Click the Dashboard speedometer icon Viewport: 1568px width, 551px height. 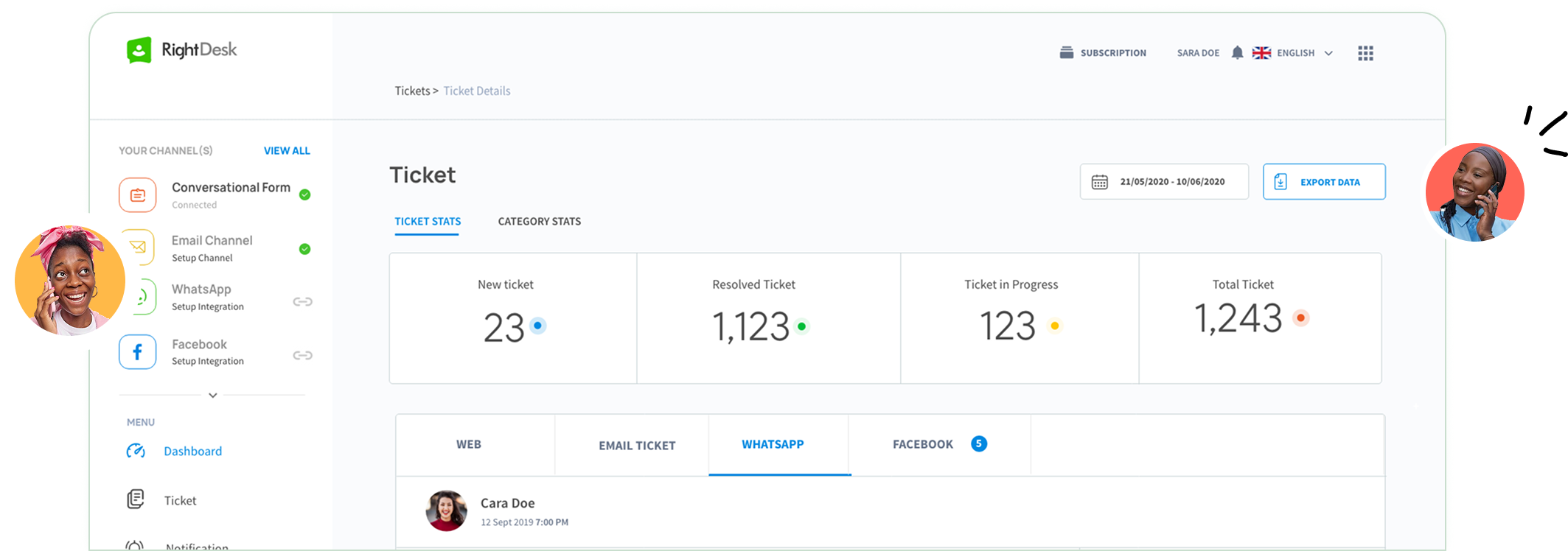(136, 451)
